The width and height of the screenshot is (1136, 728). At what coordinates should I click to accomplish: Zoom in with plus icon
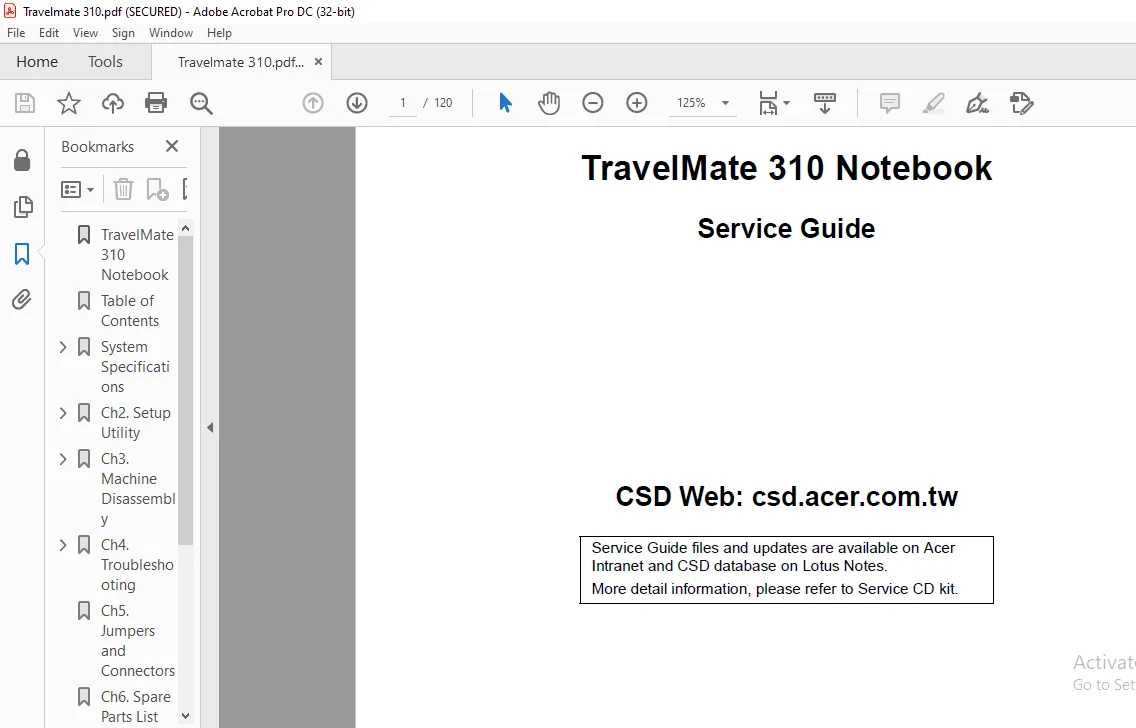point(637,103)
